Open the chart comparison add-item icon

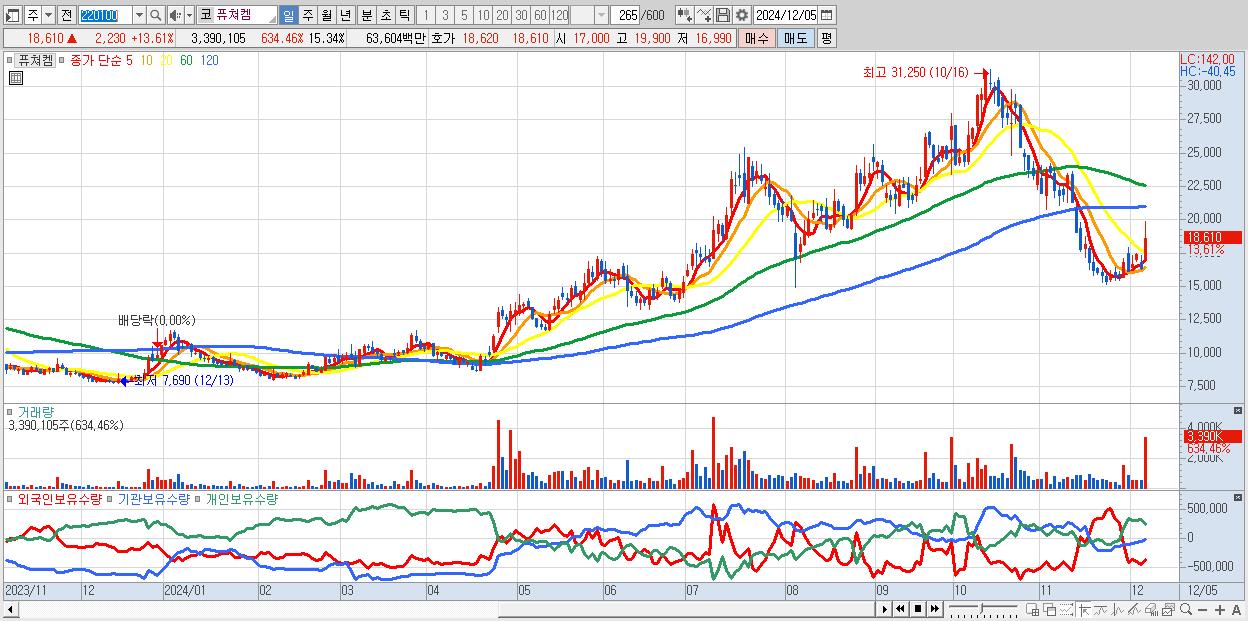coord(685,16)
